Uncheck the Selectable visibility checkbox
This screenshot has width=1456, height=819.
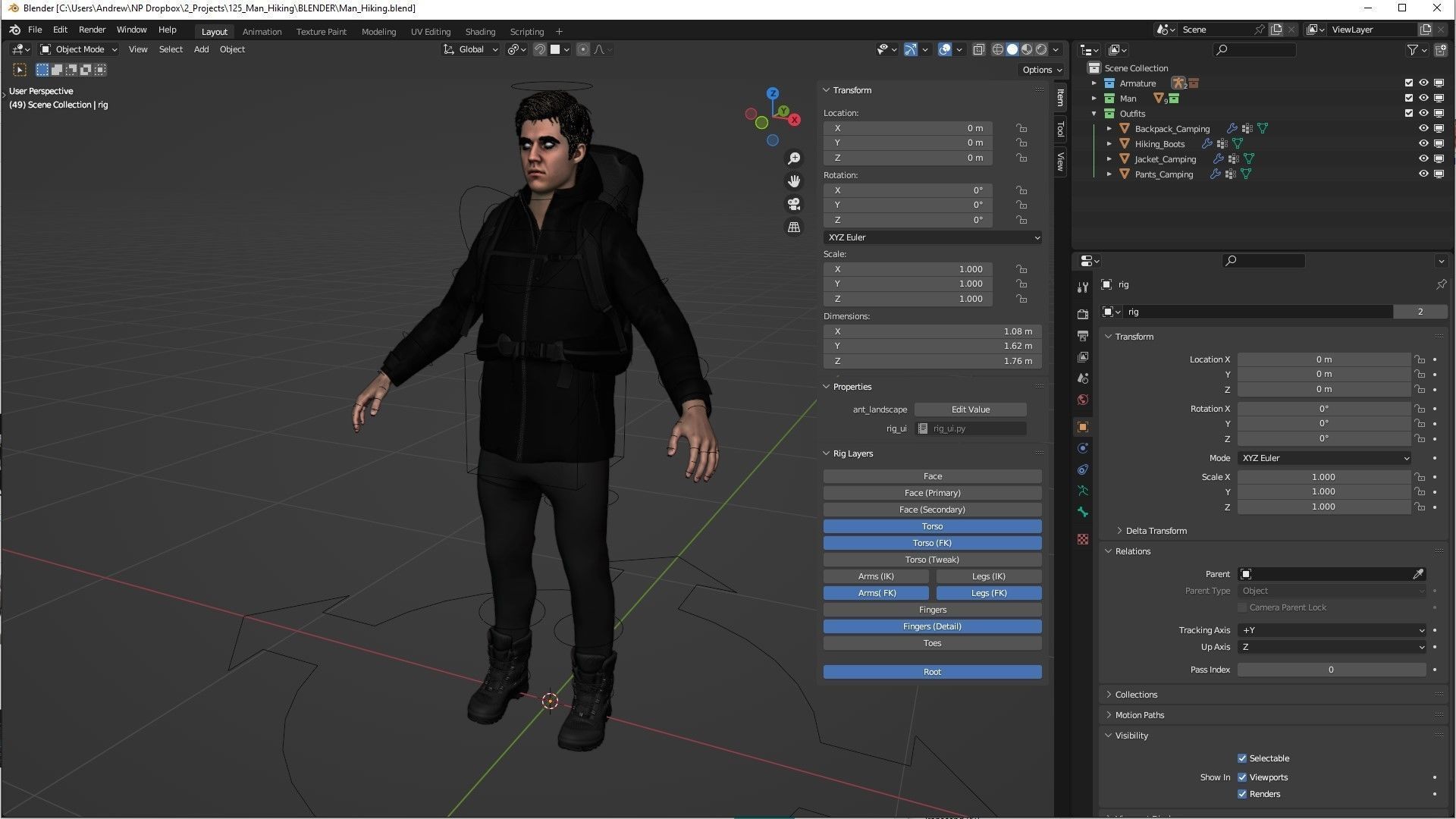tap(1242, 758)
